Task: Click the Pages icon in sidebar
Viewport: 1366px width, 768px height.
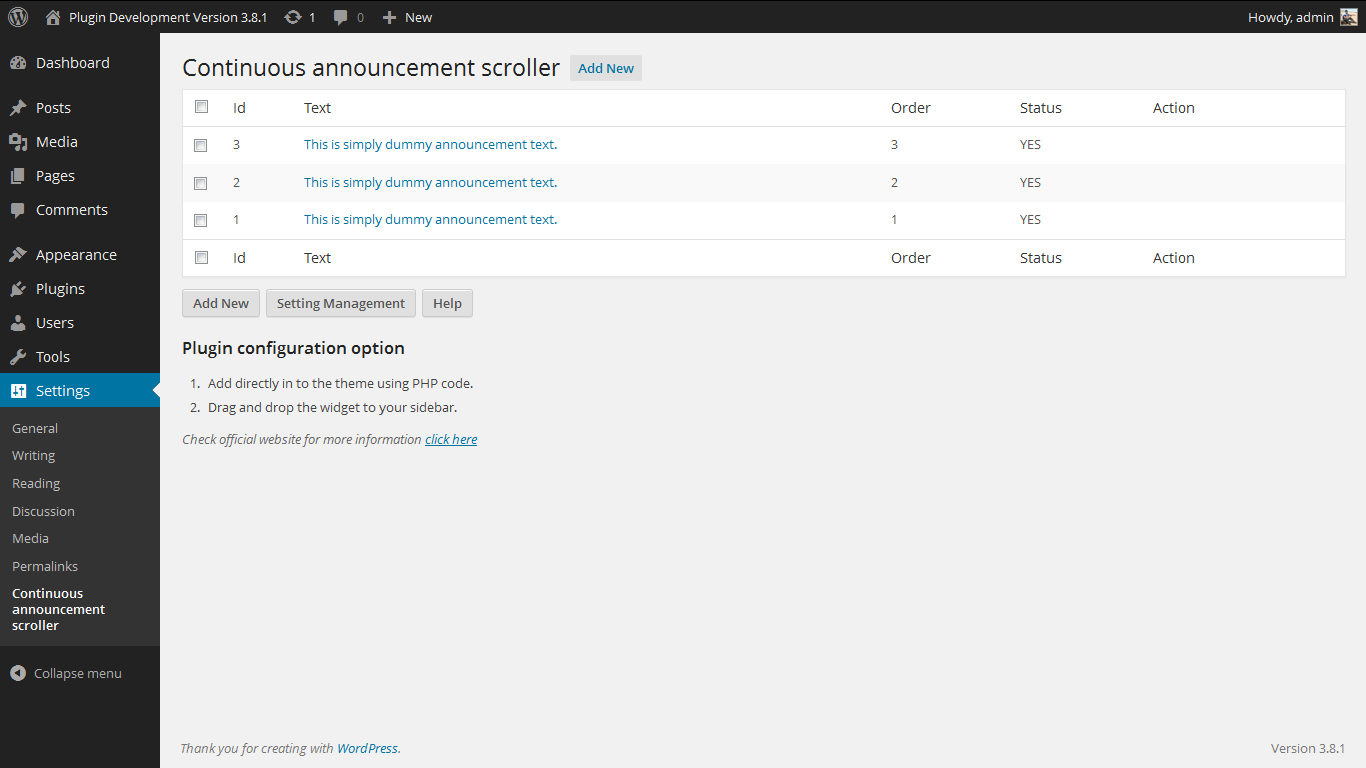Action: pyautogui.click(x=18, y=176)
